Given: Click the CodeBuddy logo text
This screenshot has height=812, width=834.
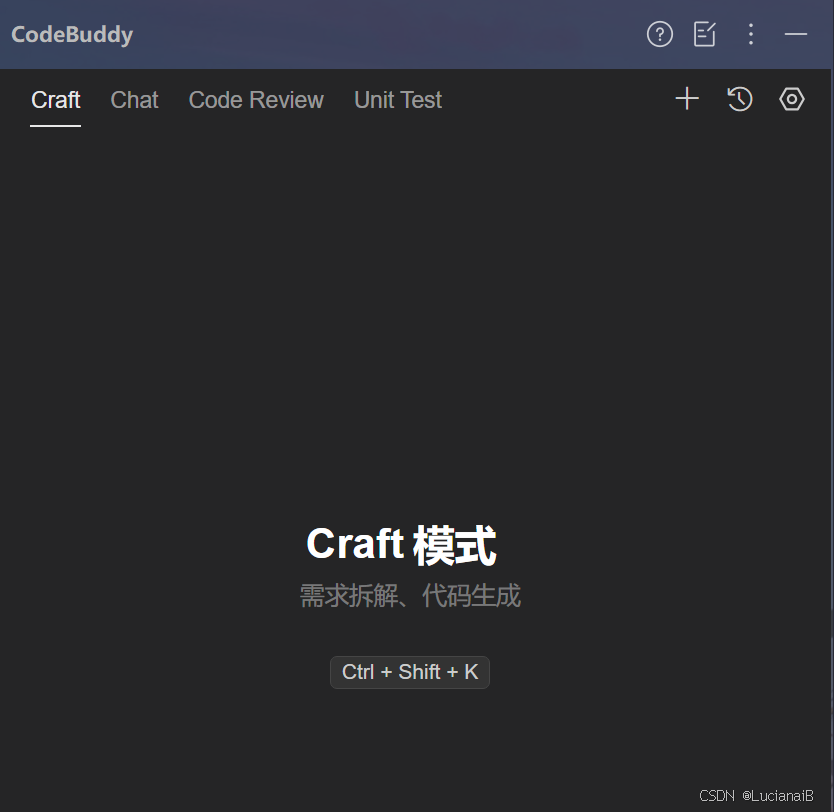Looking at the screenshot, I should [x=72, y=34].
